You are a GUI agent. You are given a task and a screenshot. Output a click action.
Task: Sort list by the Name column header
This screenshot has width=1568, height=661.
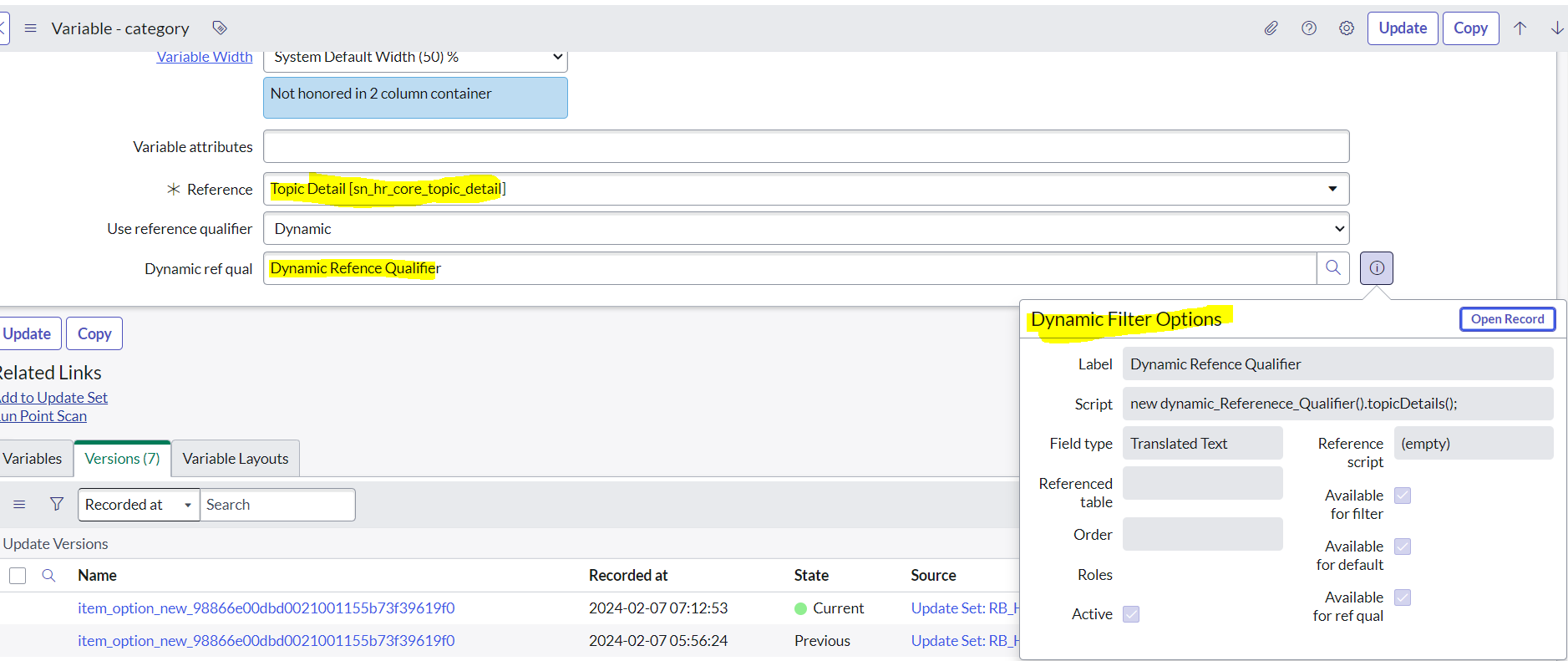coord(97,576)
